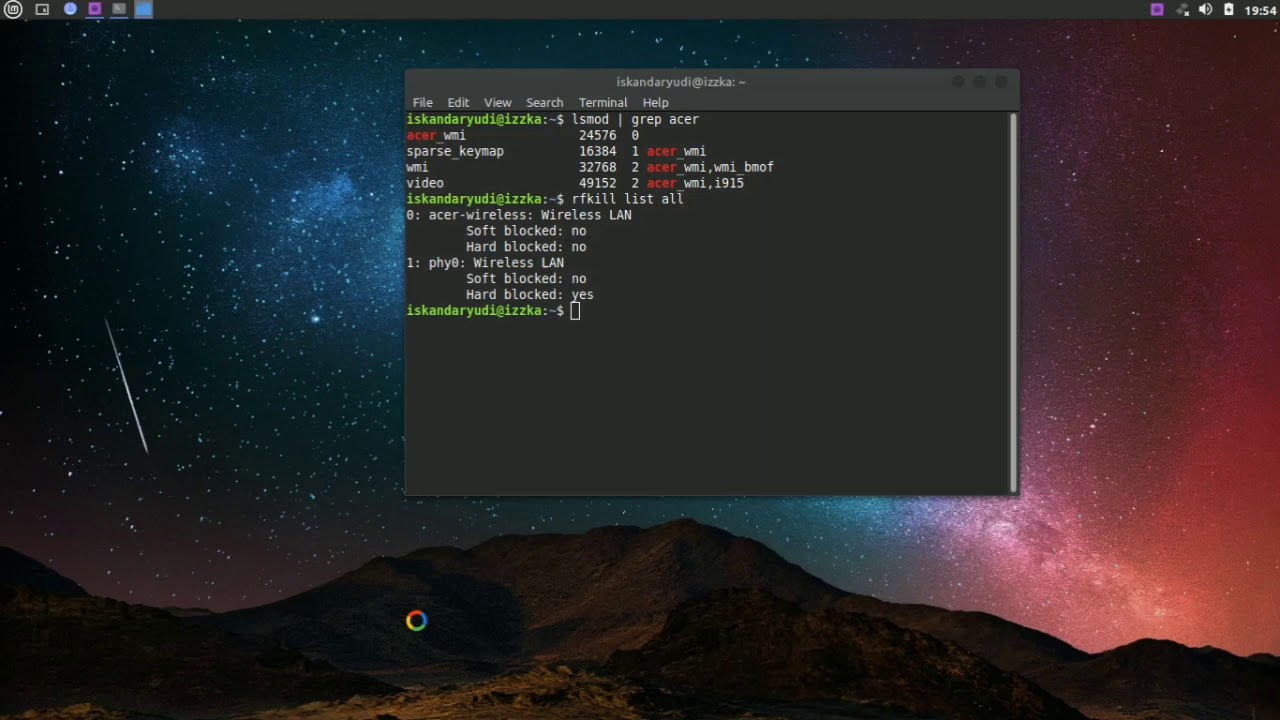Open the Linux Mint start menu

coord(13,10)
